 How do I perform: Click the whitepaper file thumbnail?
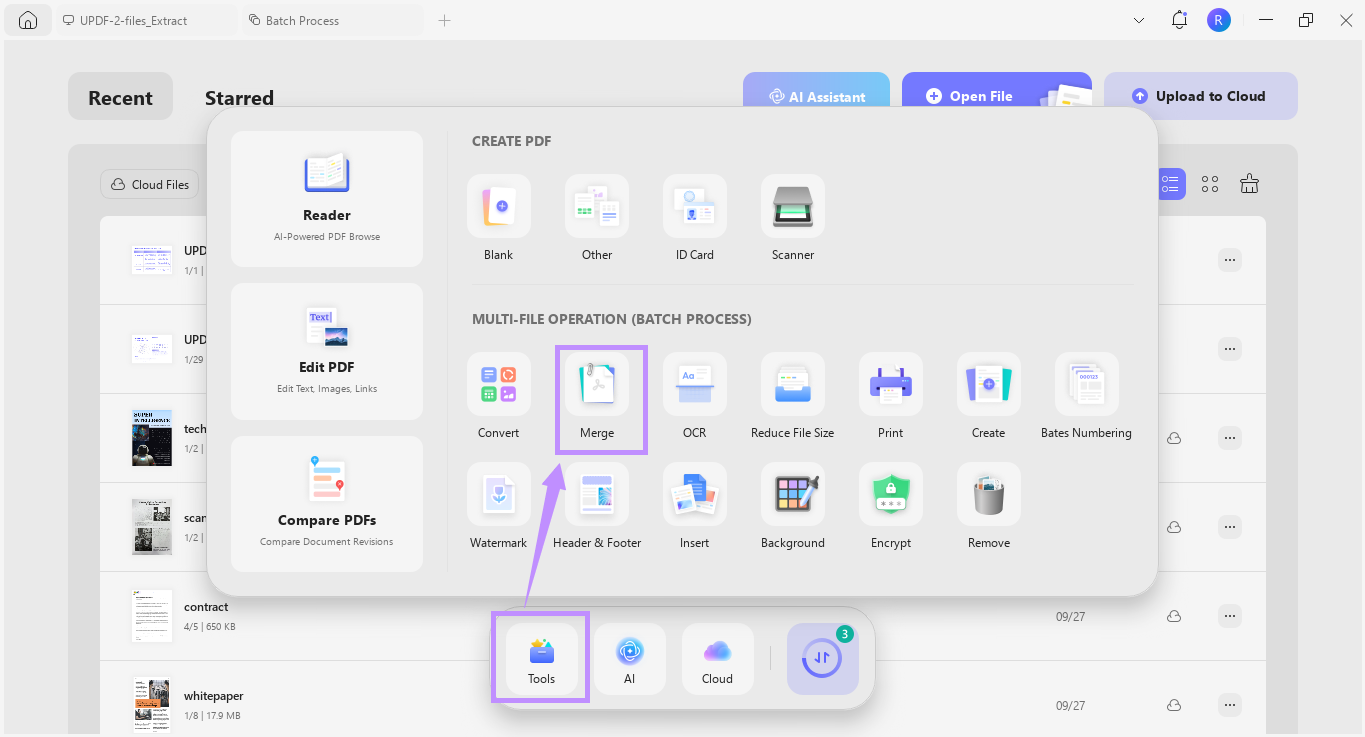click(x=151, y=704)
